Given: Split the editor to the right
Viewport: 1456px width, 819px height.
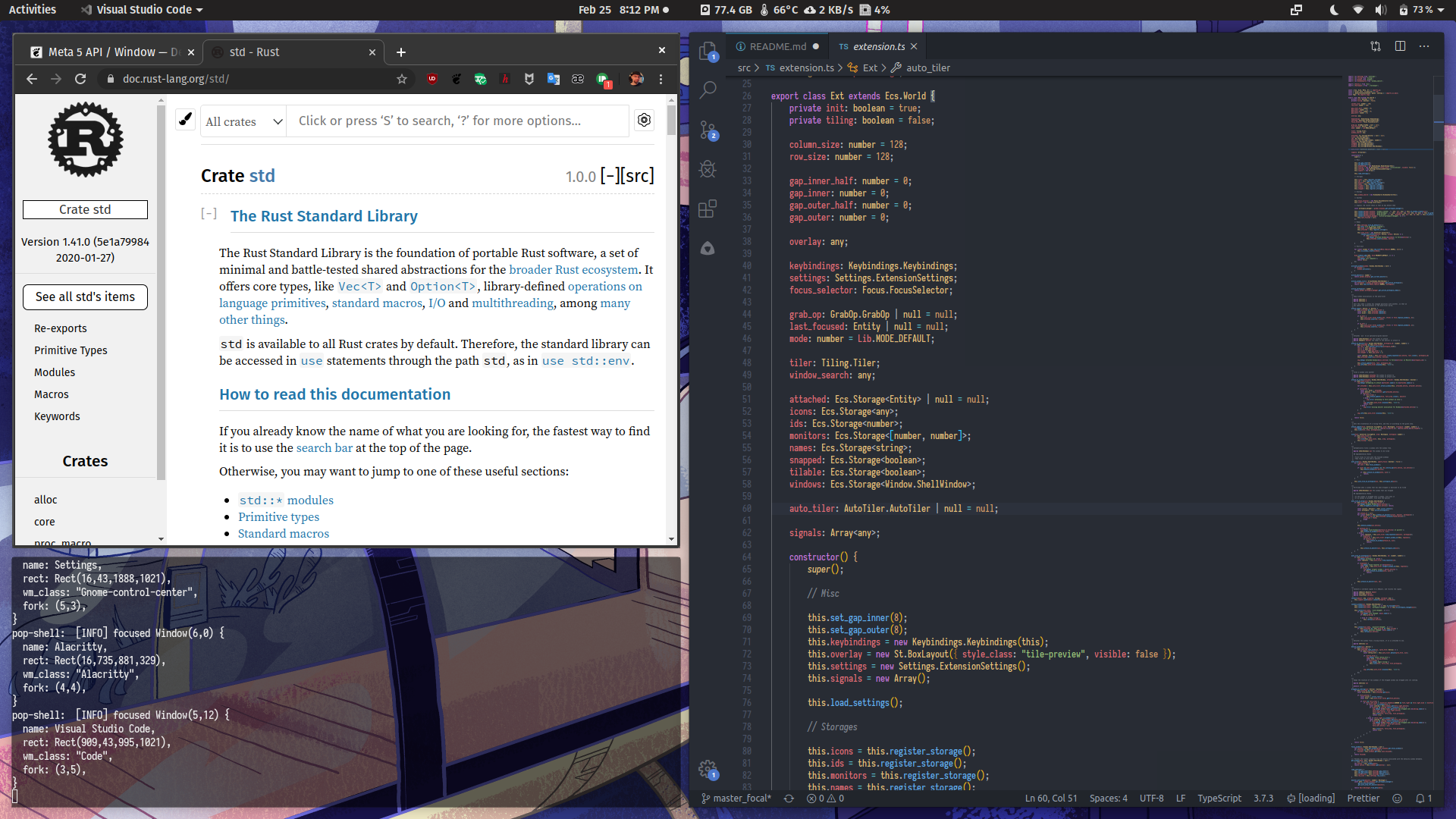Looking at the screenshot, I should pos(1400,46).
